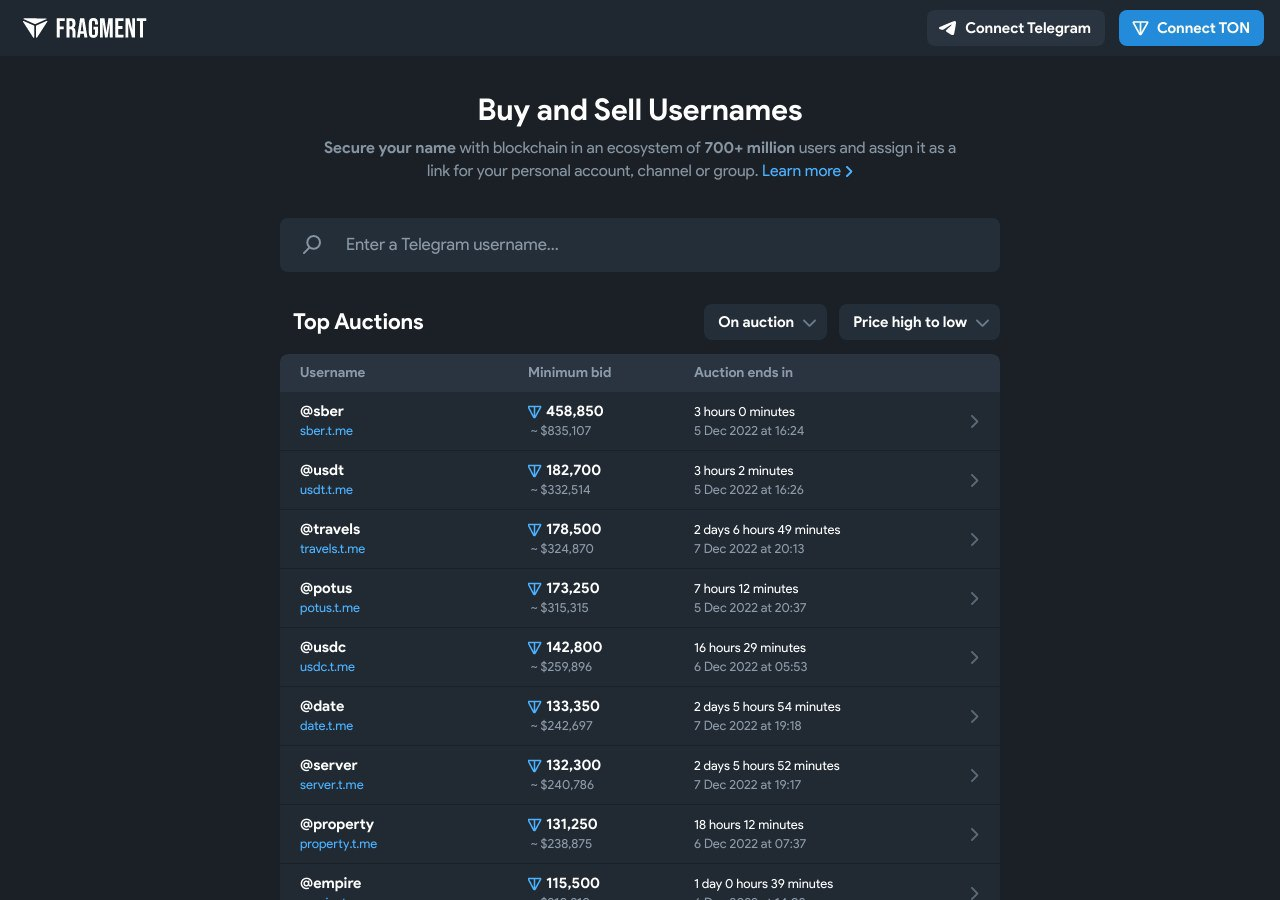Click chevron arrow on the @travels row
Viewport: 1280px width, 900px height.
(974, 540)
